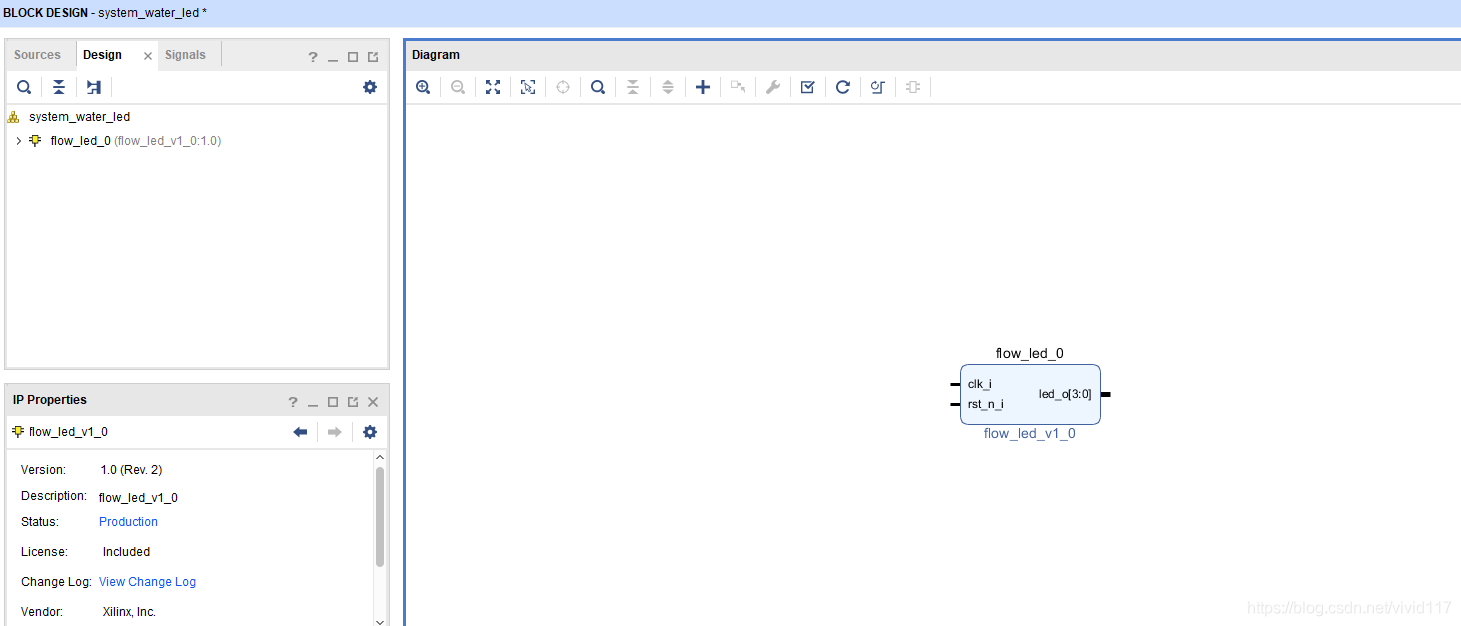This screenshot has width=1461, height=626.
Task: Go forward in IP Properties
Action: (x=335, y=432)
